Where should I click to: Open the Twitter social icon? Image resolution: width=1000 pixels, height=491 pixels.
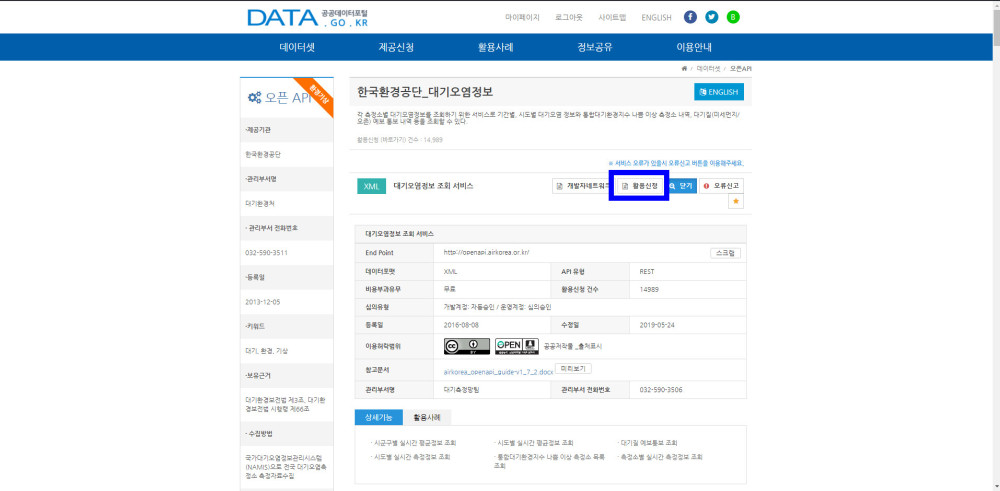pos(712,17)
